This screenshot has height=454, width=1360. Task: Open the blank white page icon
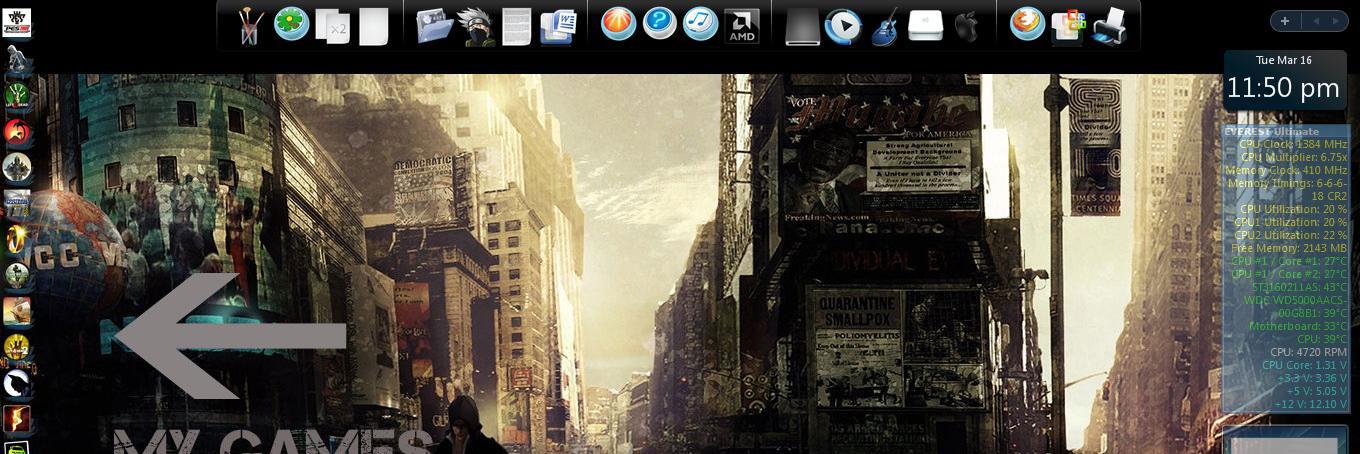(x=373, y=26)
